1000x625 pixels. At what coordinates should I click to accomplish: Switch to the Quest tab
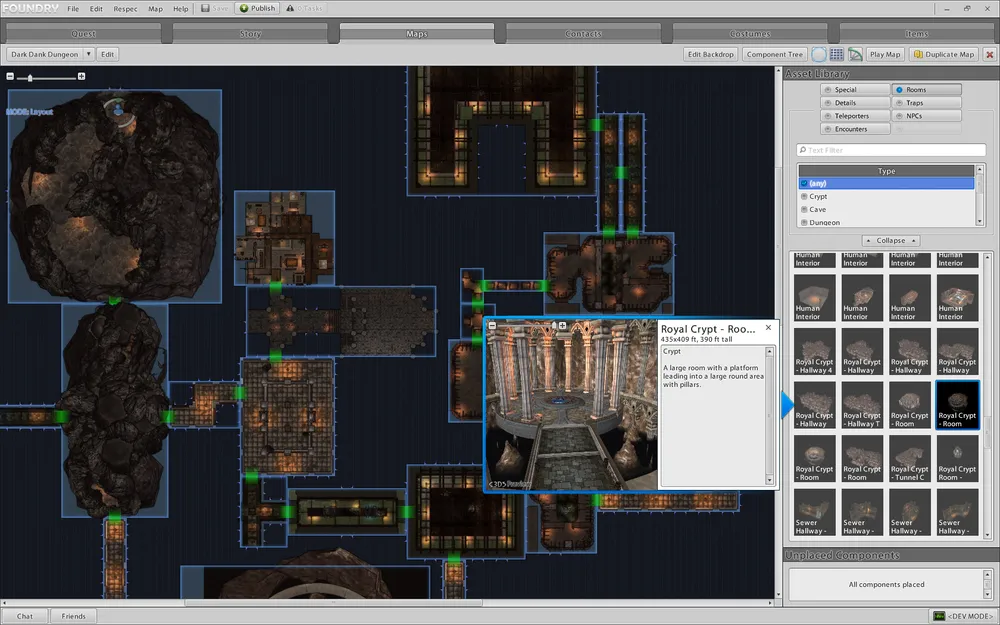pyautogui.click(x=84, y=33)
